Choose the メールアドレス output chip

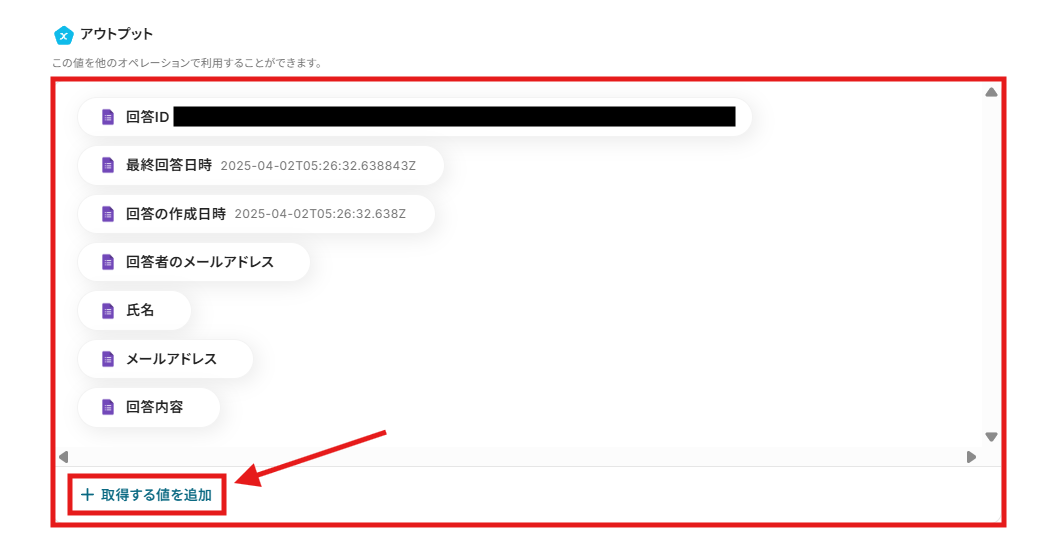[x=165, y=359]
